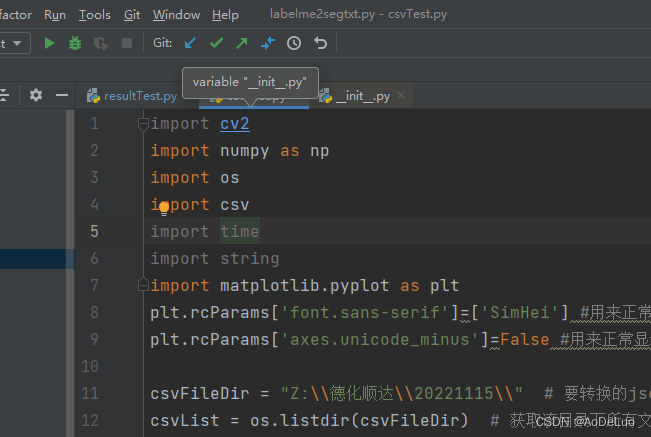Click 'csvList' variable on line 12
651x437 pixels.
185,420
